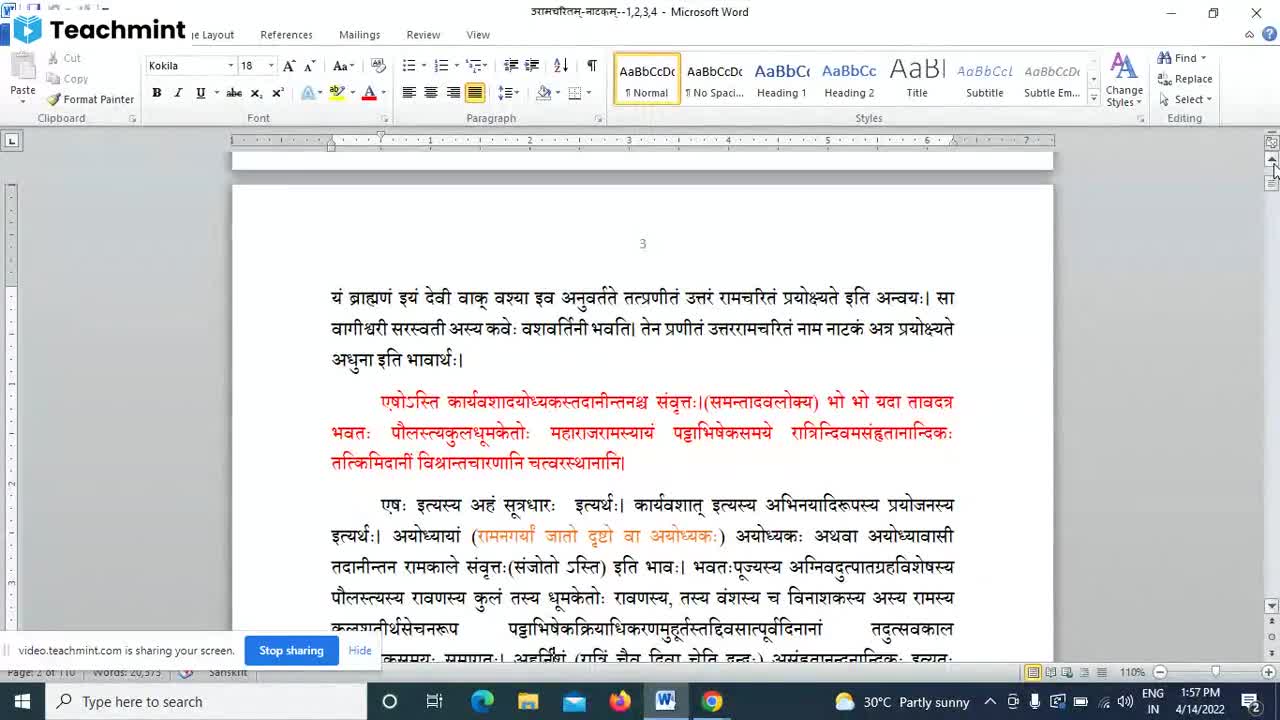Click the Sort icon
The width and height of the screenshot is (1280, 720).
pos(561,66)
